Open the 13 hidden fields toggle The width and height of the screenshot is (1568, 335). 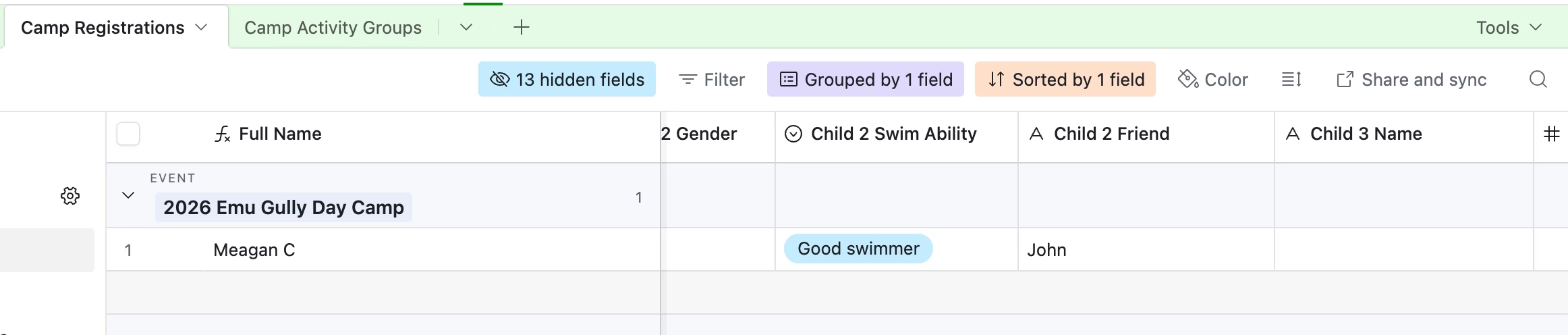567,80
